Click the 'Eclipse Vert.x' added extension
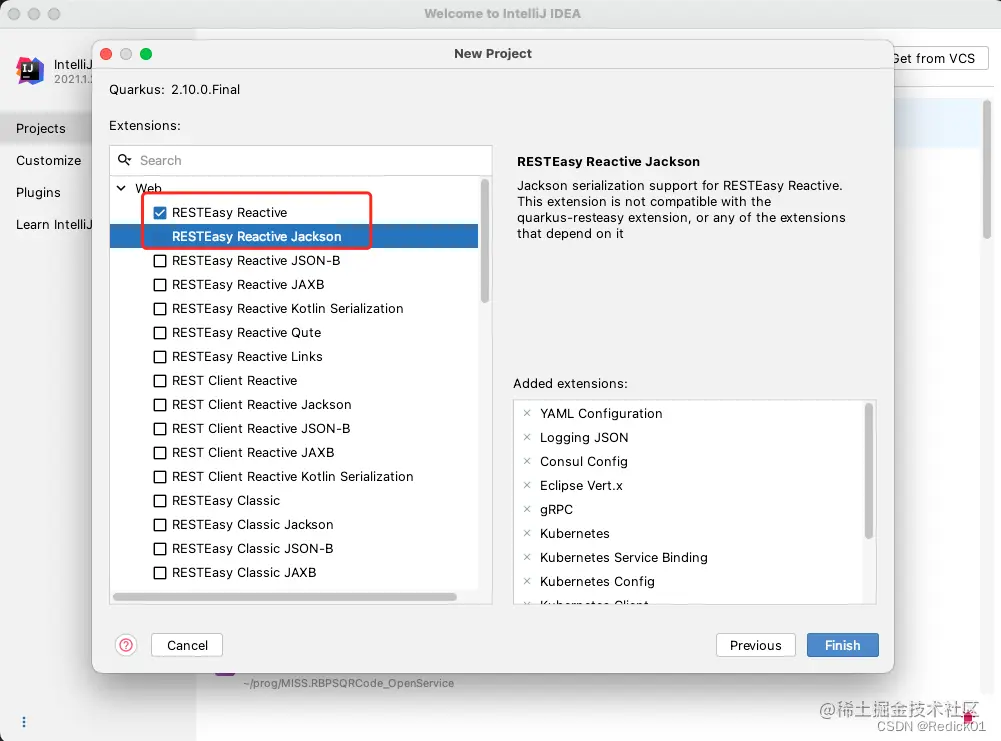Screen dimensions: 1001x741 [x=581, y=485]
